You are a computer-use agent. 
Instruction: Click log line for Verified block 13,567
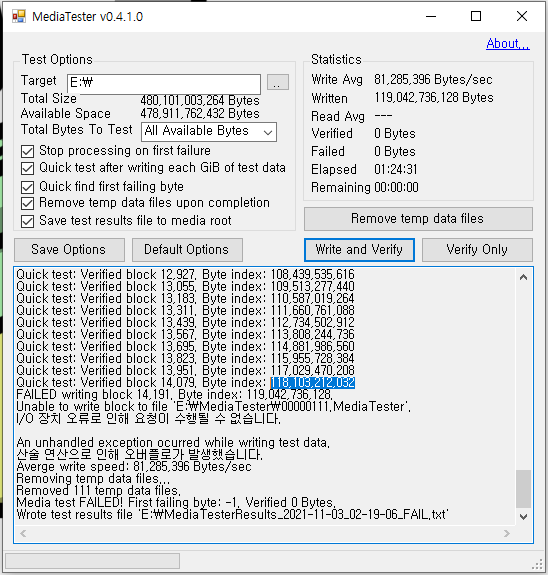[x=186, y=334]
